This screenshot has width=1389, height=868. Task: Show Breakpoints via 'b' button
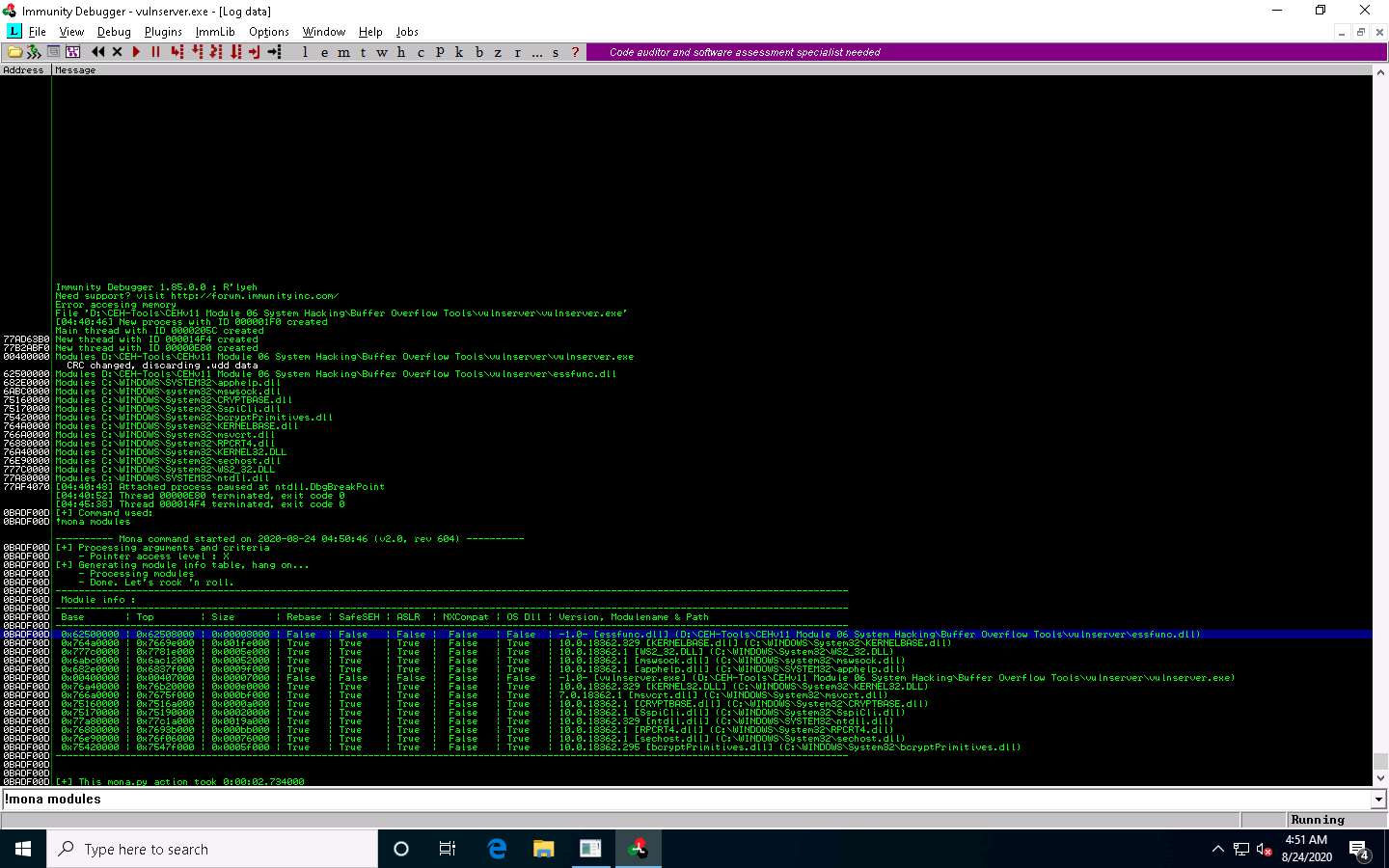tap(478, 52)
